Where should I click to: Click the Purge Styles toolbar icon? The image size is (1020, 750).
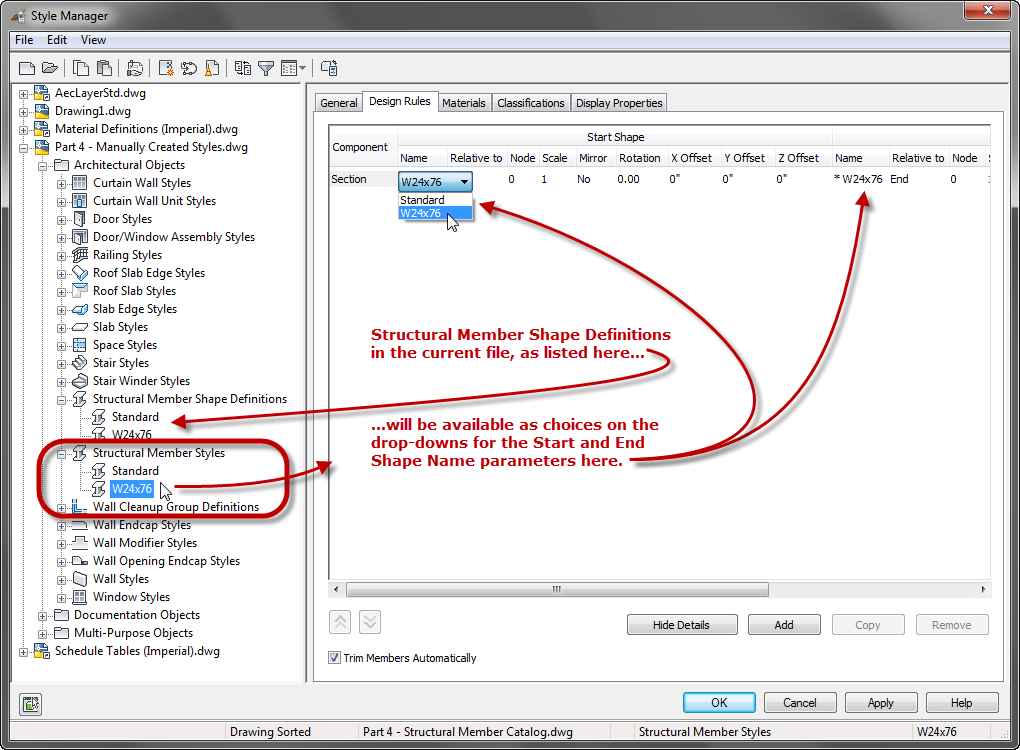[213, 68]
